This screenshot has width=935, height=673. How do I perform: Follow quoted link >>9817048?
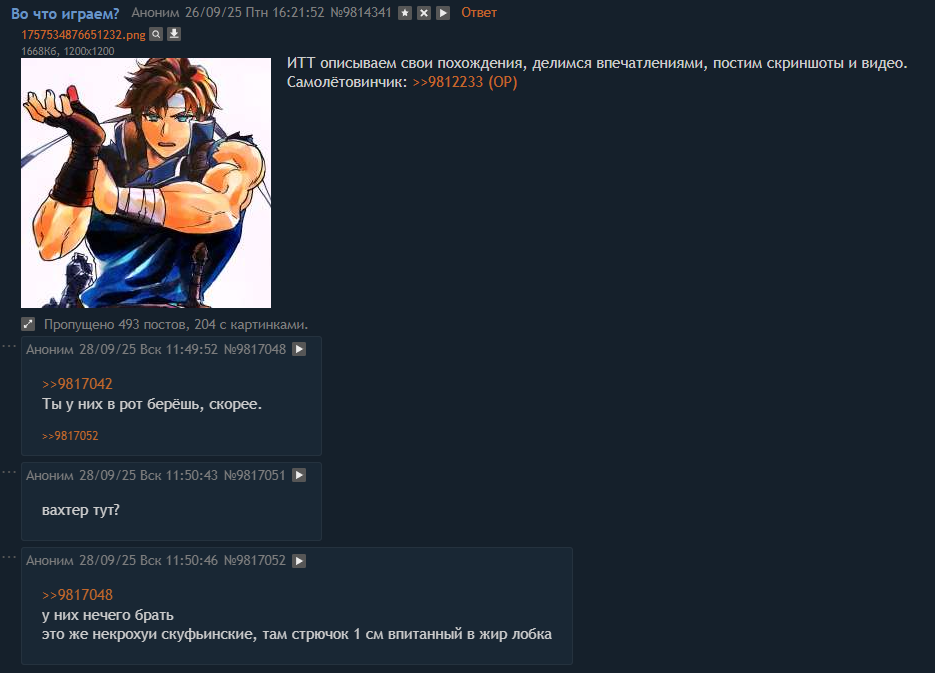click(x=78, y=595)
